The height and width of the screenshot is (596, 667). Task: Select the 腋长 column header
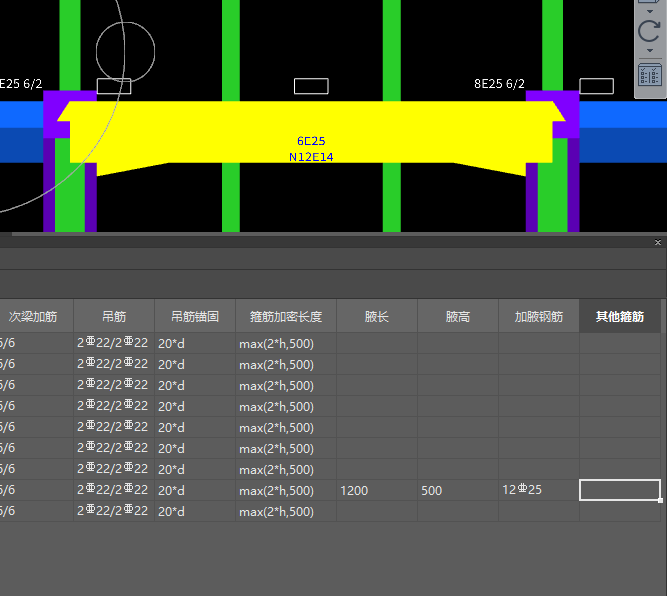coord(377,316)
